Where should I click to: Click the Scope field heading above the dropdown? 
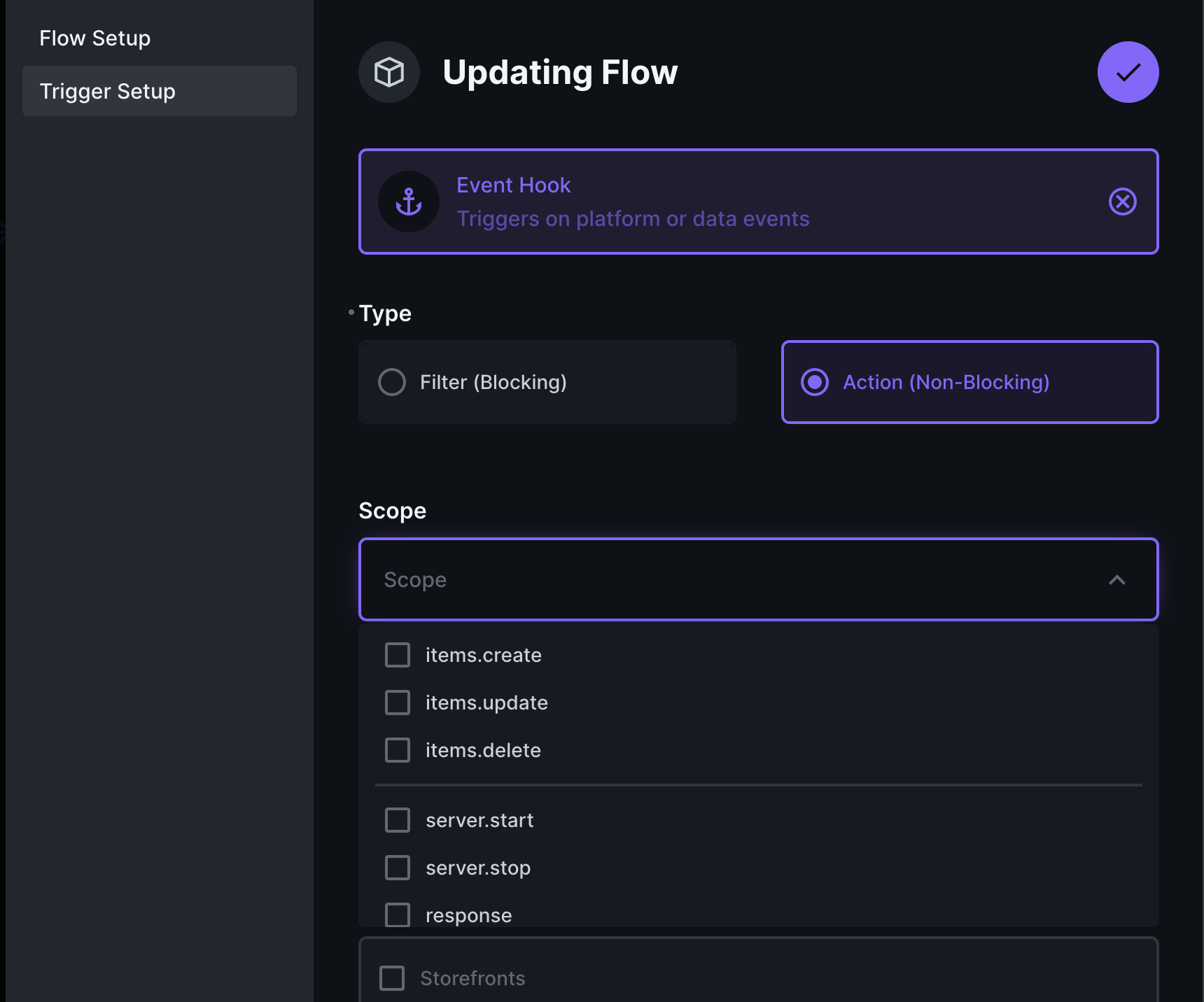(x=392, y=511)
